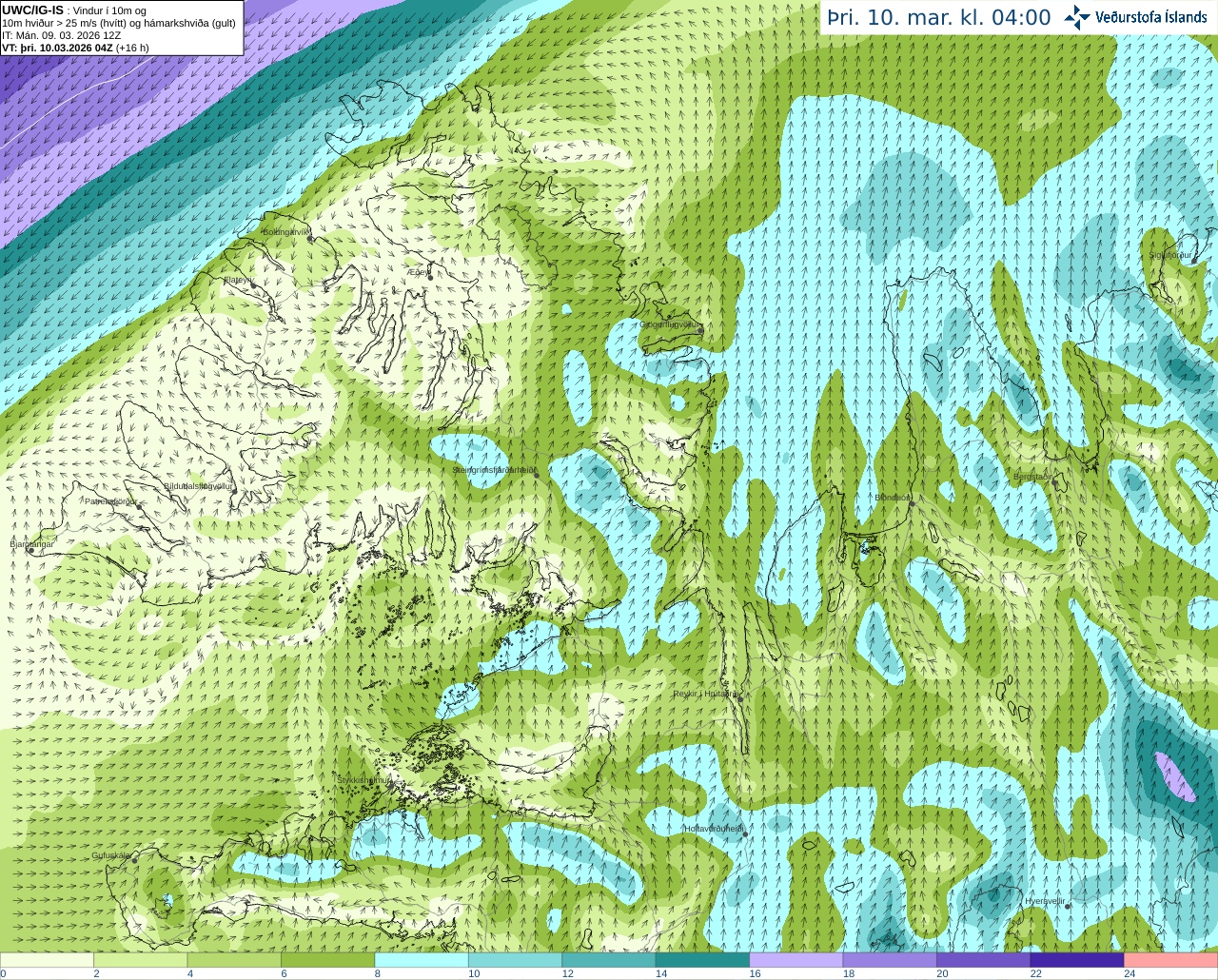Click the 'Veðurstofa Íslands' name text
The height and width of the screenshot is (980, 1218).
click(x=1151, y=17)
